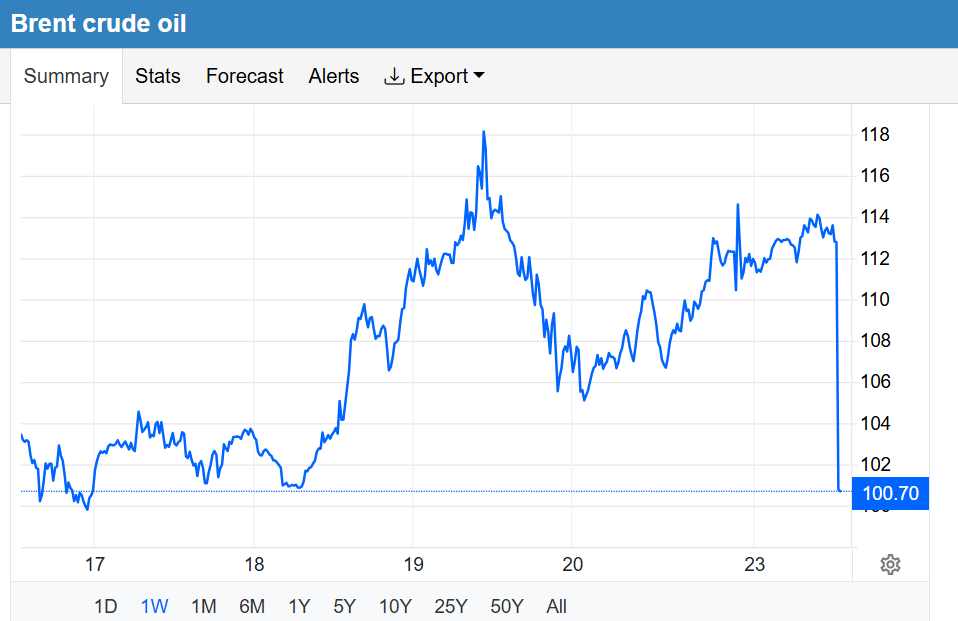Click the 106 y-axis label

point(874,381)
